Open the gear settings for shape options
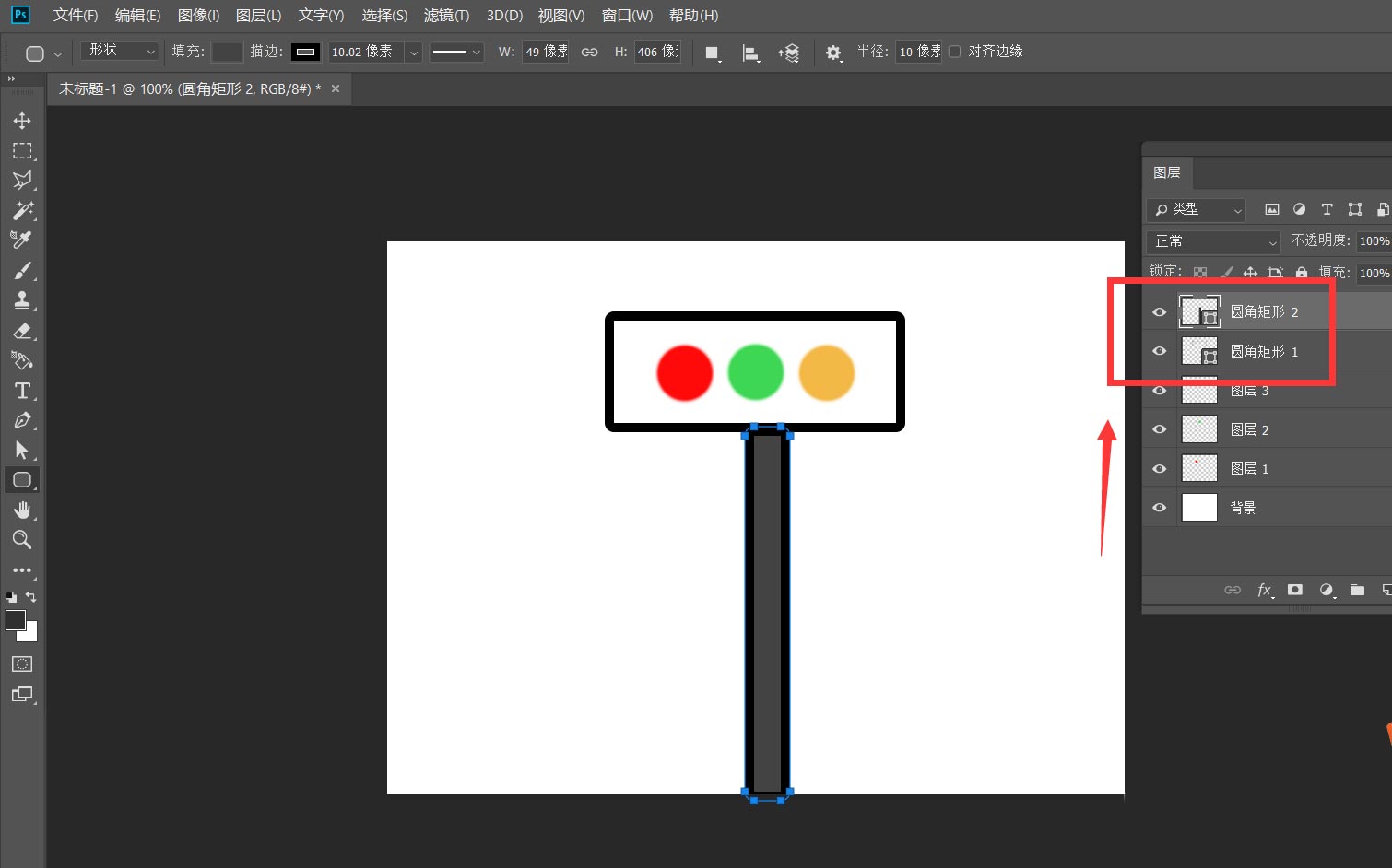1392x868 pixels. point(833,53)
